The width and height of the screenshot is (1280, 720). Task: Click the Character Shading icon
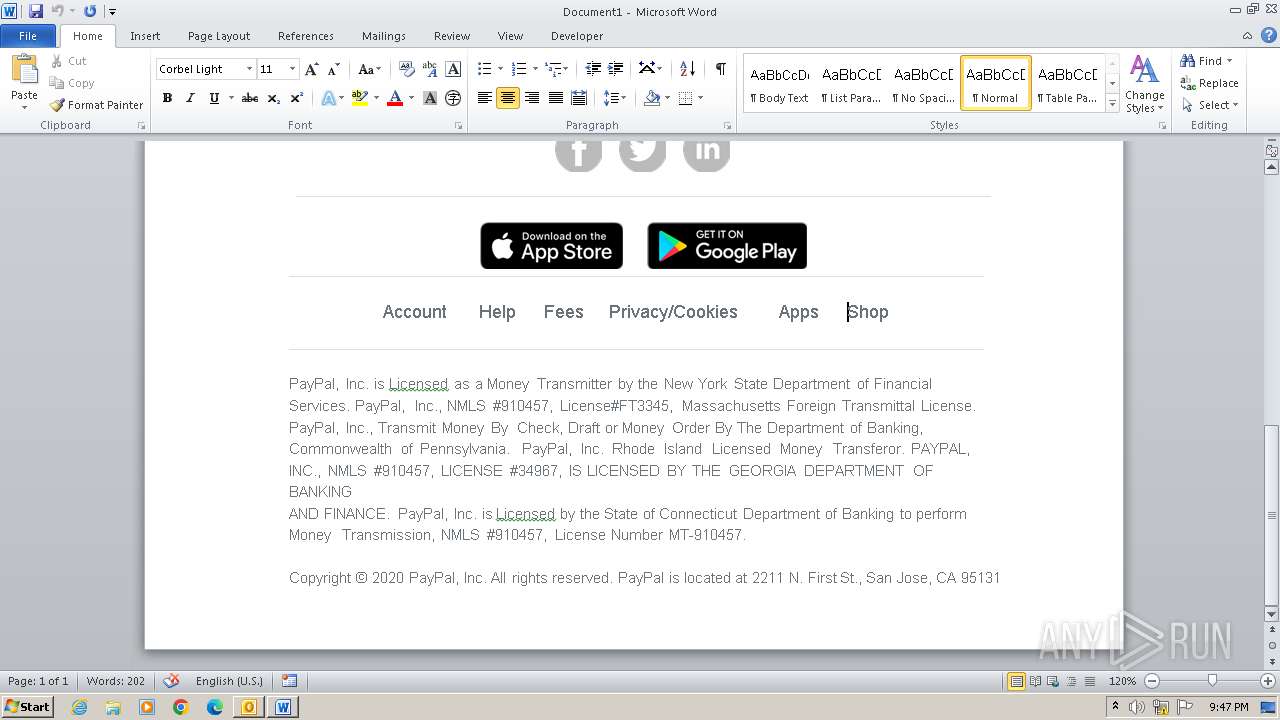click(430, 98)
